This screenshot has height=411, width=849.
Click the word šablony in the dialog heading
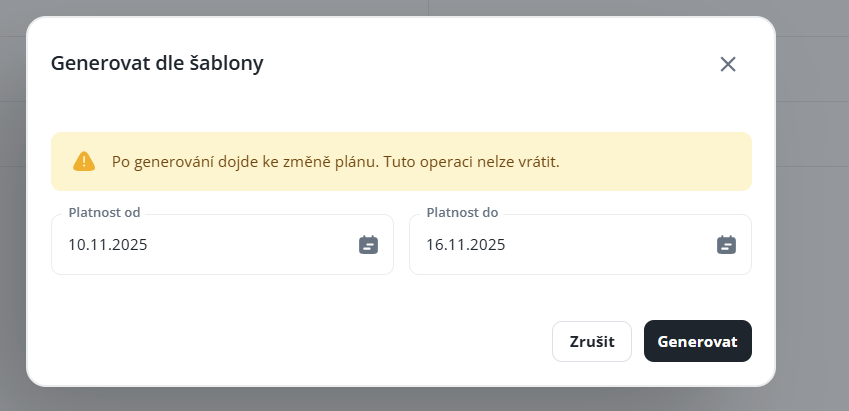pos(229,64)
